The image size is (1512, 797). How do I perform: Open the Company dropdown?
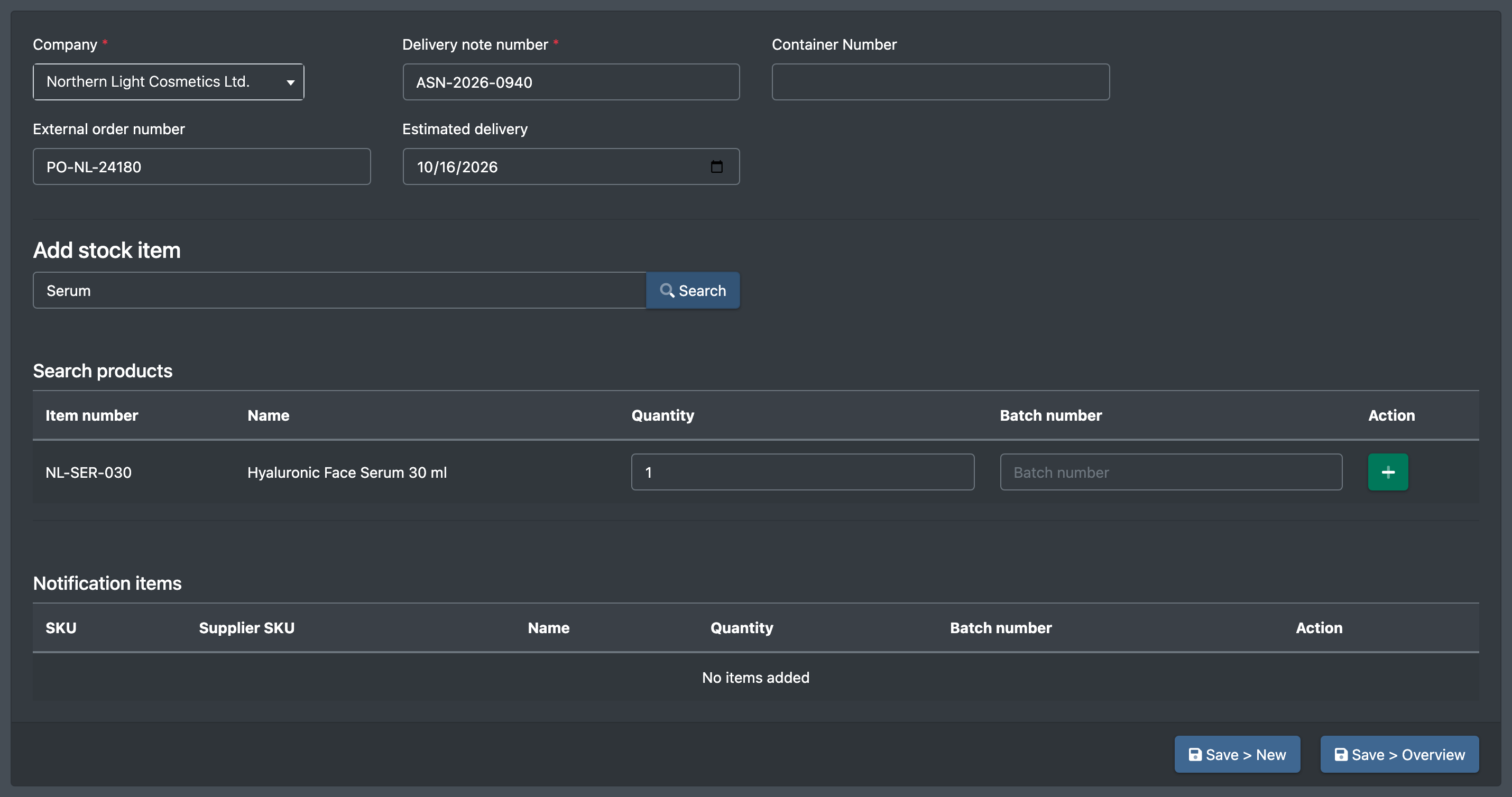click(169, 81)
